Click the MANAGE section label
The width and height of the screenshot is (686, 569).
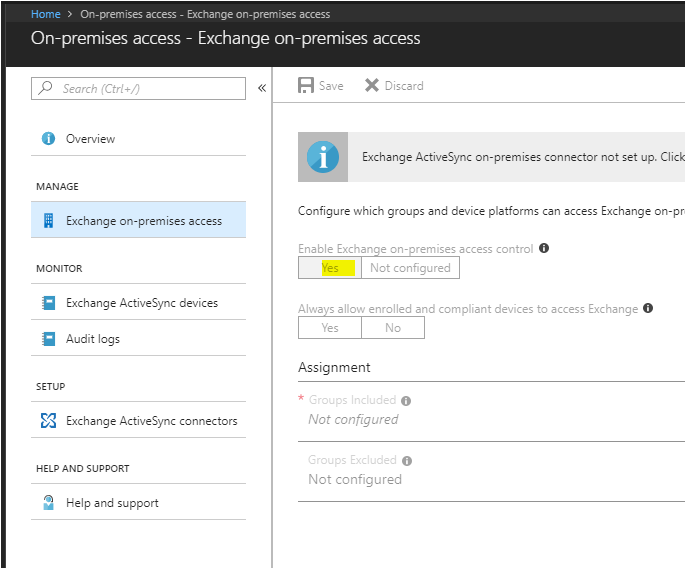57,186
